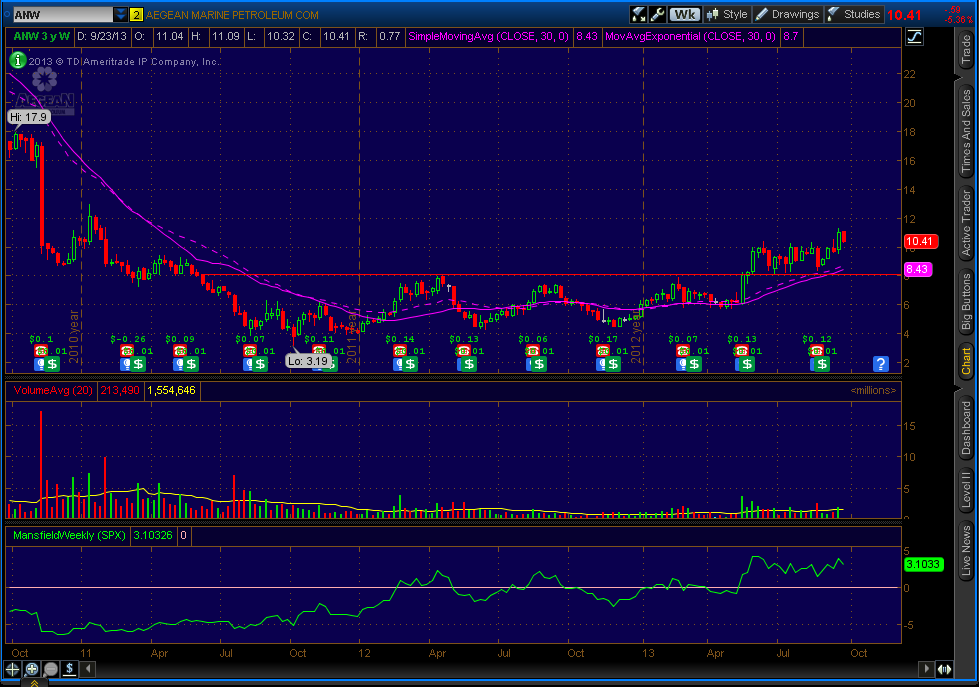The width and height of the screenshot is (979, 687).
Task: Toggle the dollar sign price axis button
Action: pos(67,669)
